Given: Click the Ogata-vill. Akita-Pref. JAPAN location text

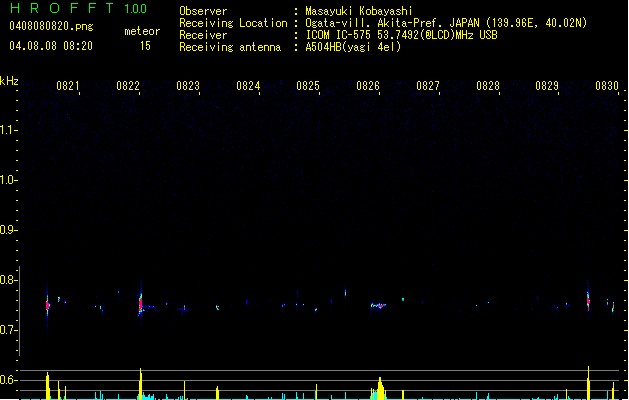Looking at the screenshot, I should click(x=446, y=23).
